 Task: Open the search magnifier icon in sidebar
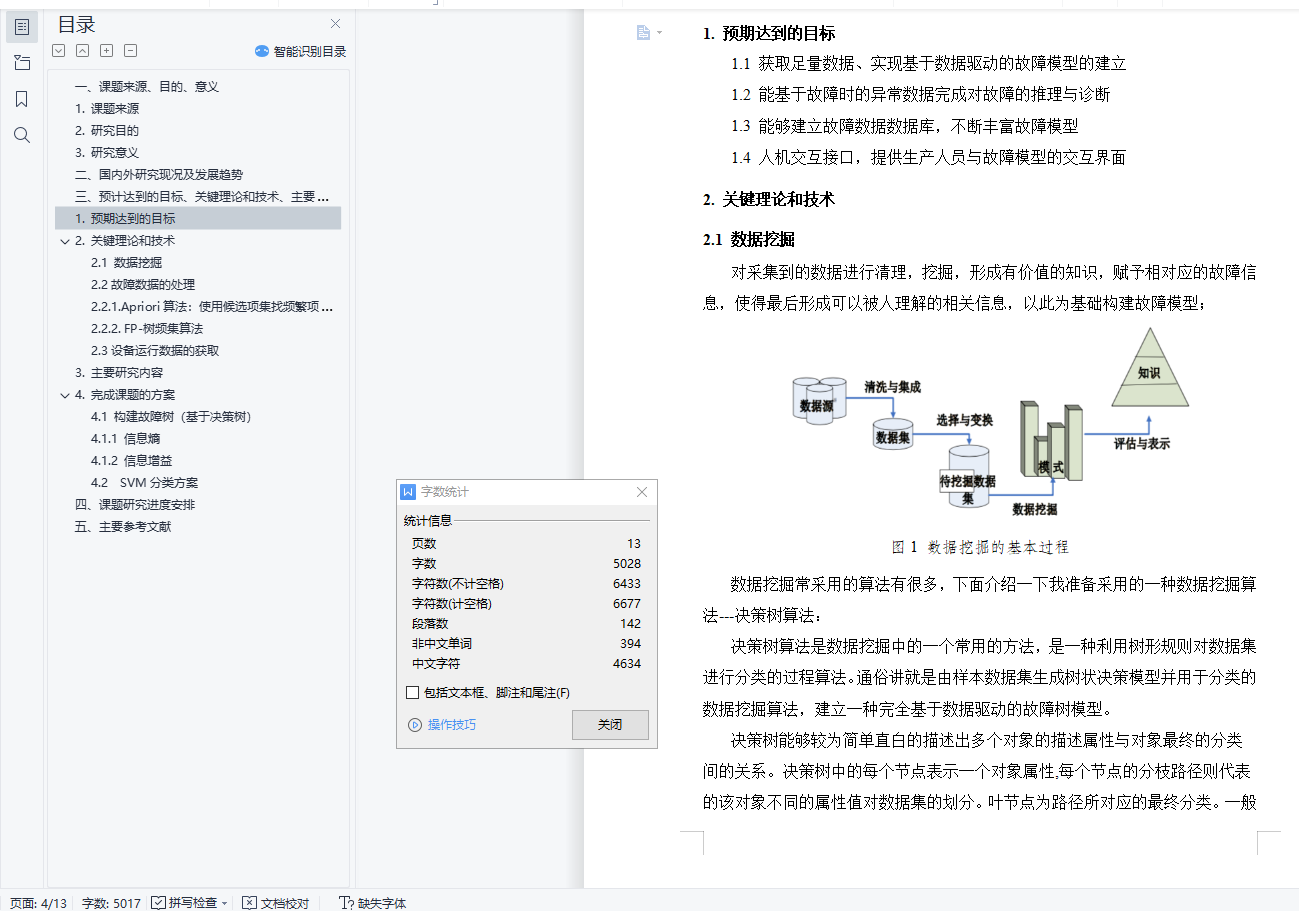tap(22, 135)
